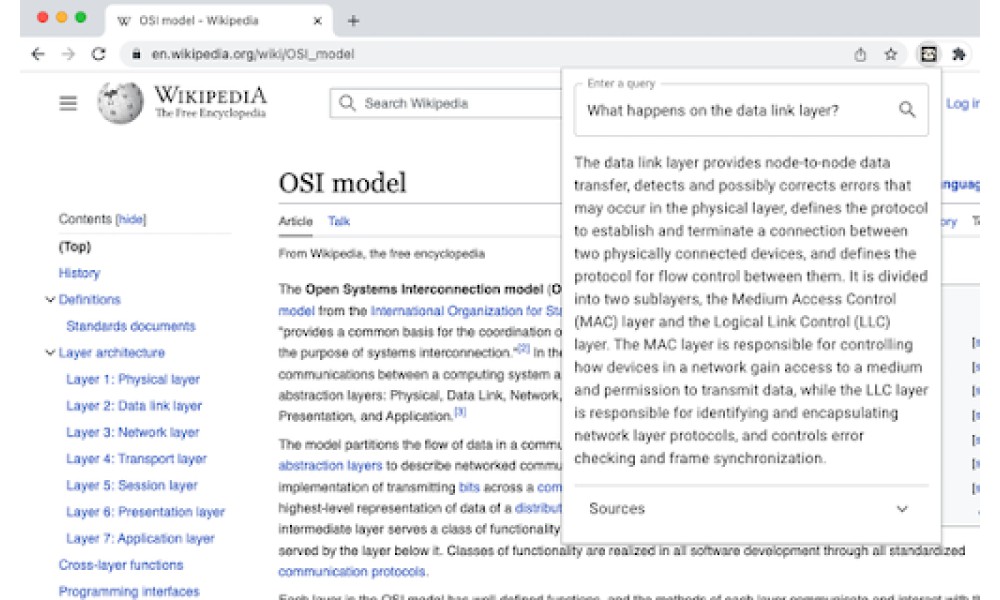Select the OSI model browser tab

click(218, 21)
